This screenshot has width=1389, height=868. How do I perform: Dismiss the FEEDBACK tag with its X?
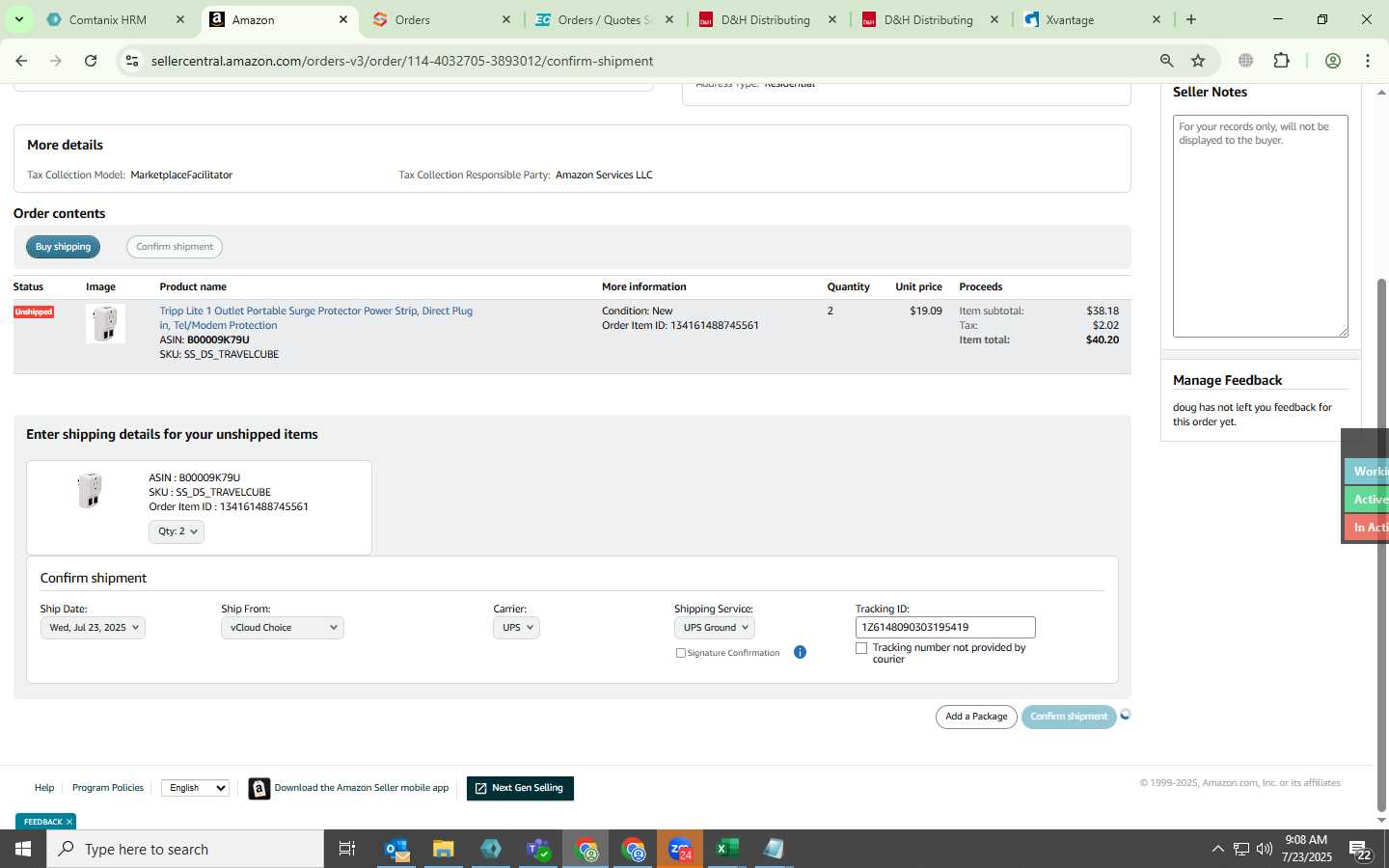[x=69, y=822]
